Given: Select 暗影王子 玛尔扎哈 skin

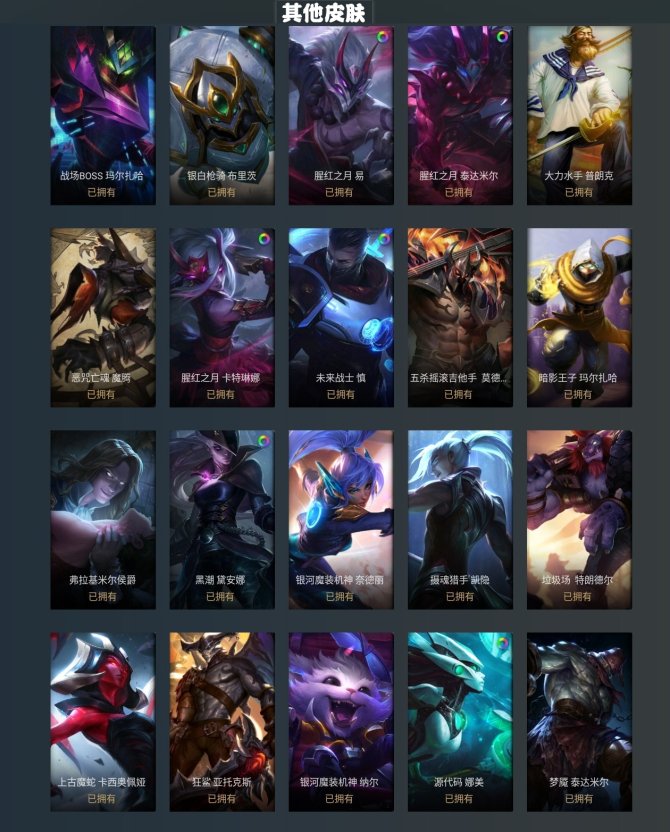Looking at the screenshot, I should 579,318.
